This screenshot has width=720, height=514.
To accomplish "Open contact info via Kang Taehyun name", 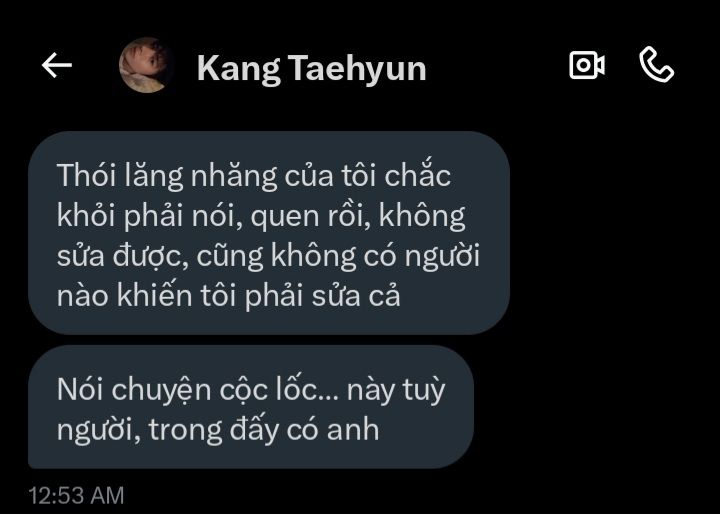I will click(x=312, y=69).
